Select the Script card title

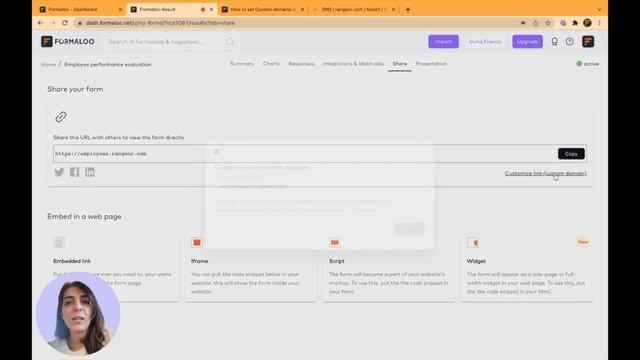point(337,261)
